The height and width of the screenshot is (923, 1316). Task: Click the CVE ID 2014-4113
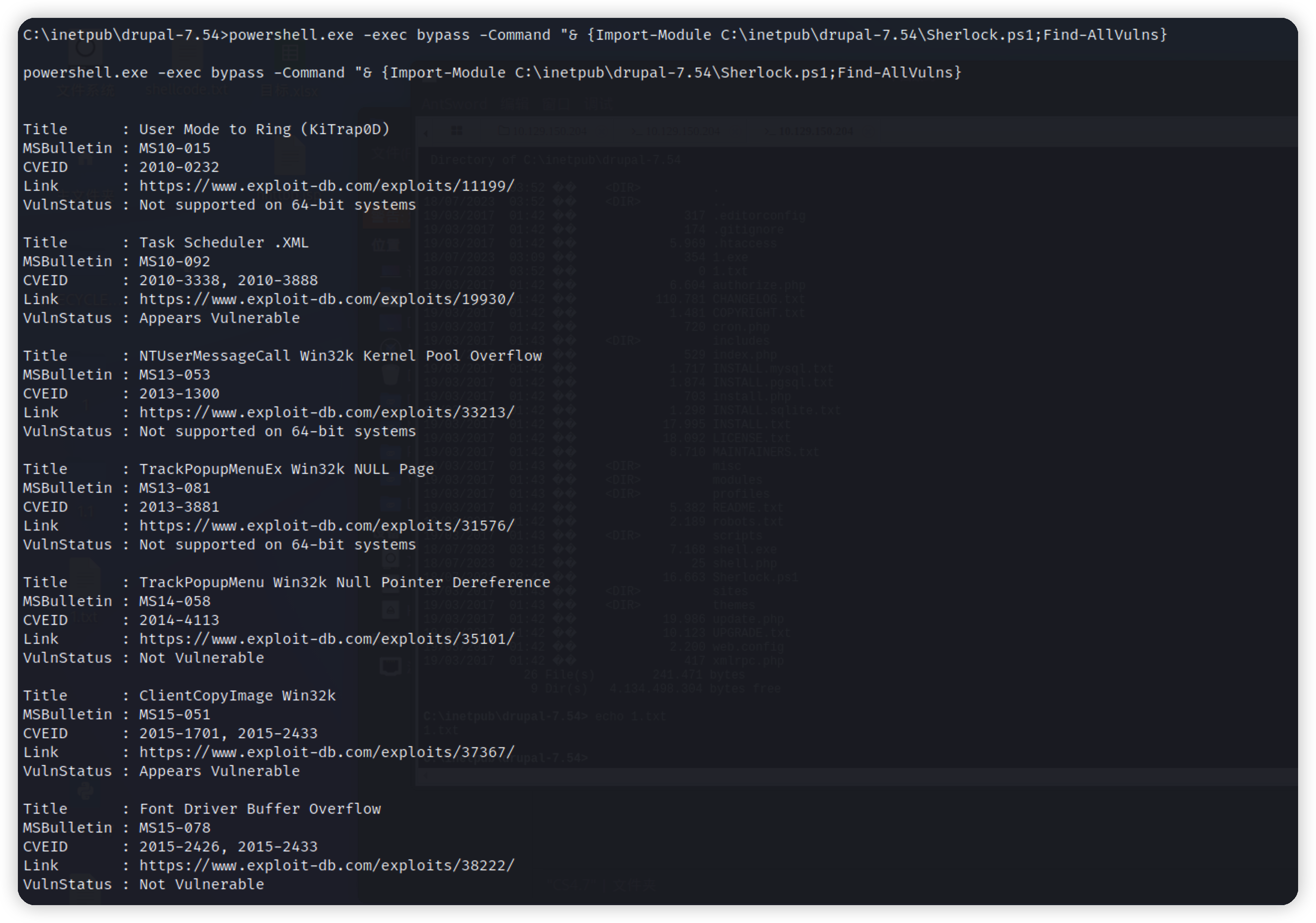(x=179, y=620)
